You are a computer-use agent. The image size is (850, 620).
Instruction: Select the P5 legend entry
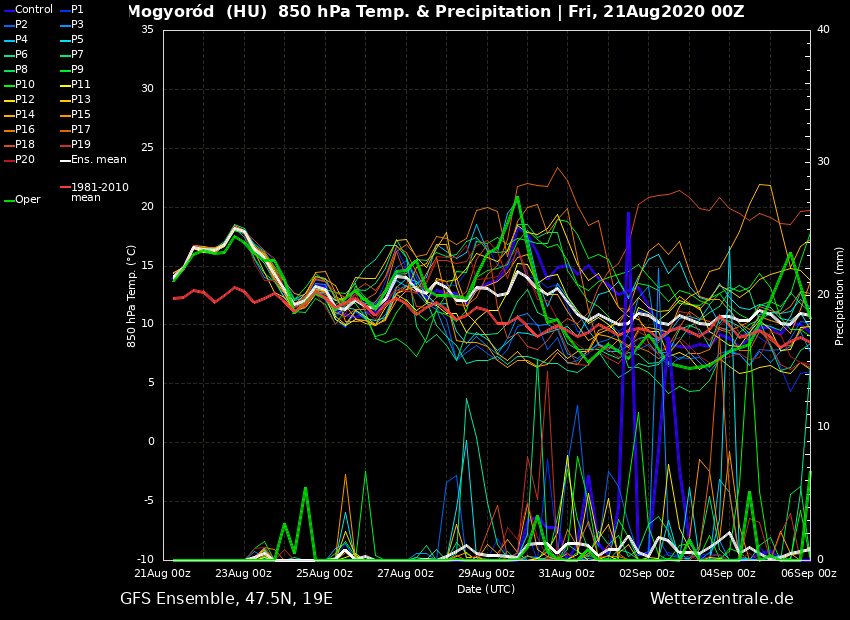pos(77,40)
